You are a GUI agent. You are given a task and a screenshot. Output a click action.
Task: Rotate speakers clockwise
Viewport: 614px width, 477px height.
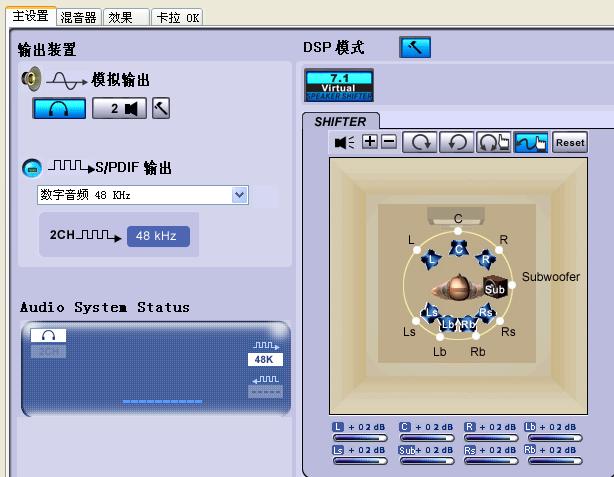click(419, 142)
